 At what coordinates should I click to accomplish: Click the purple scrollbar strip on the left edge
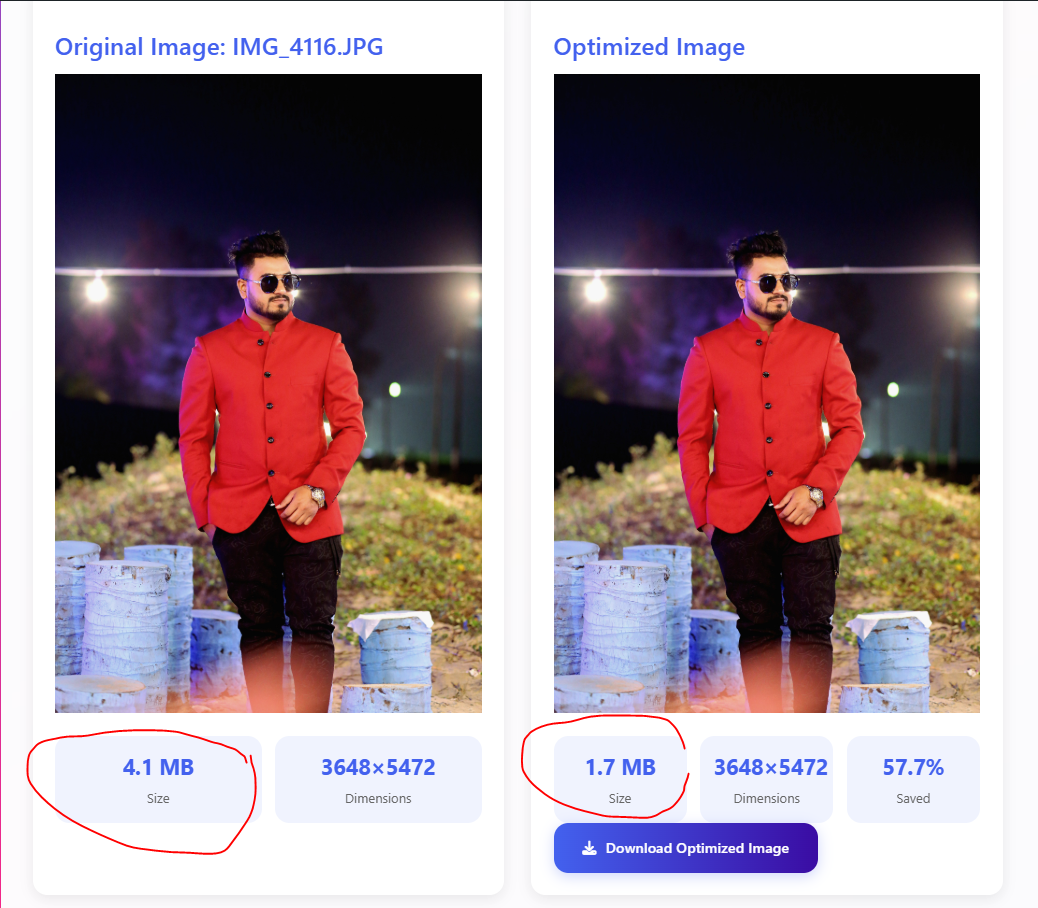3,454
